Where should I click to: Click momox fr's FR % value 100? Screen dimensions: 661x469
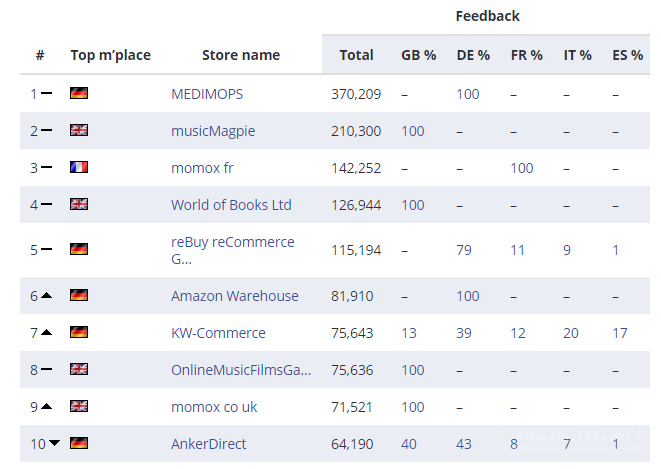click(522, 168)
